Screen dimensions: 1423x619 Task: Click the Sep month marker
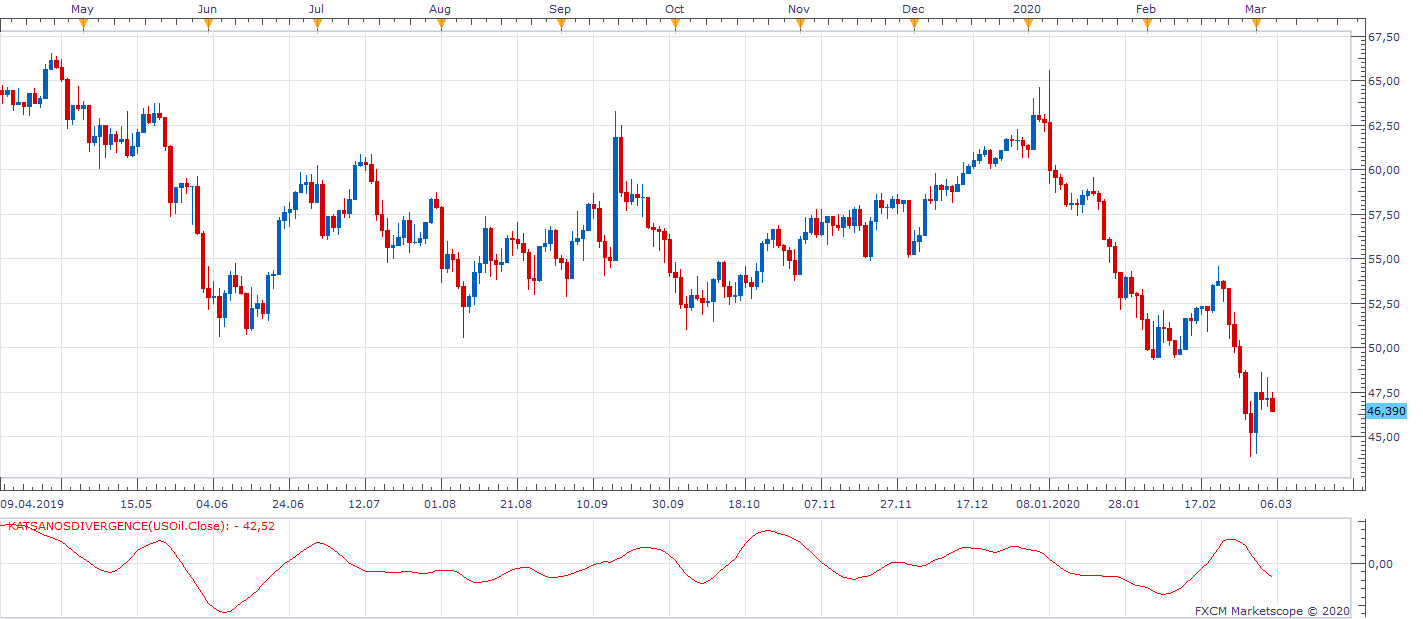(560, 25)
